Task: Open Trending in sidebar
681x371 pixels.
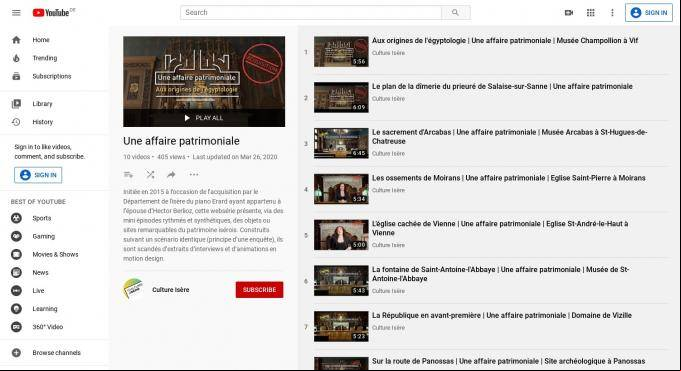Action: point(44,58)
